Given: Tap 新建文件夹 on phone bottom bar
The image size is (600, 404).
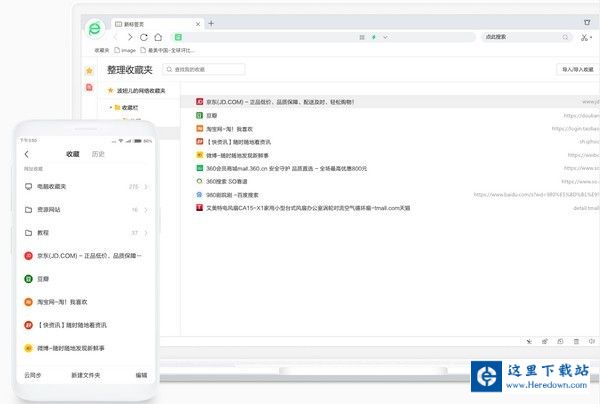Looking at the screenshot, I should 86,374.
